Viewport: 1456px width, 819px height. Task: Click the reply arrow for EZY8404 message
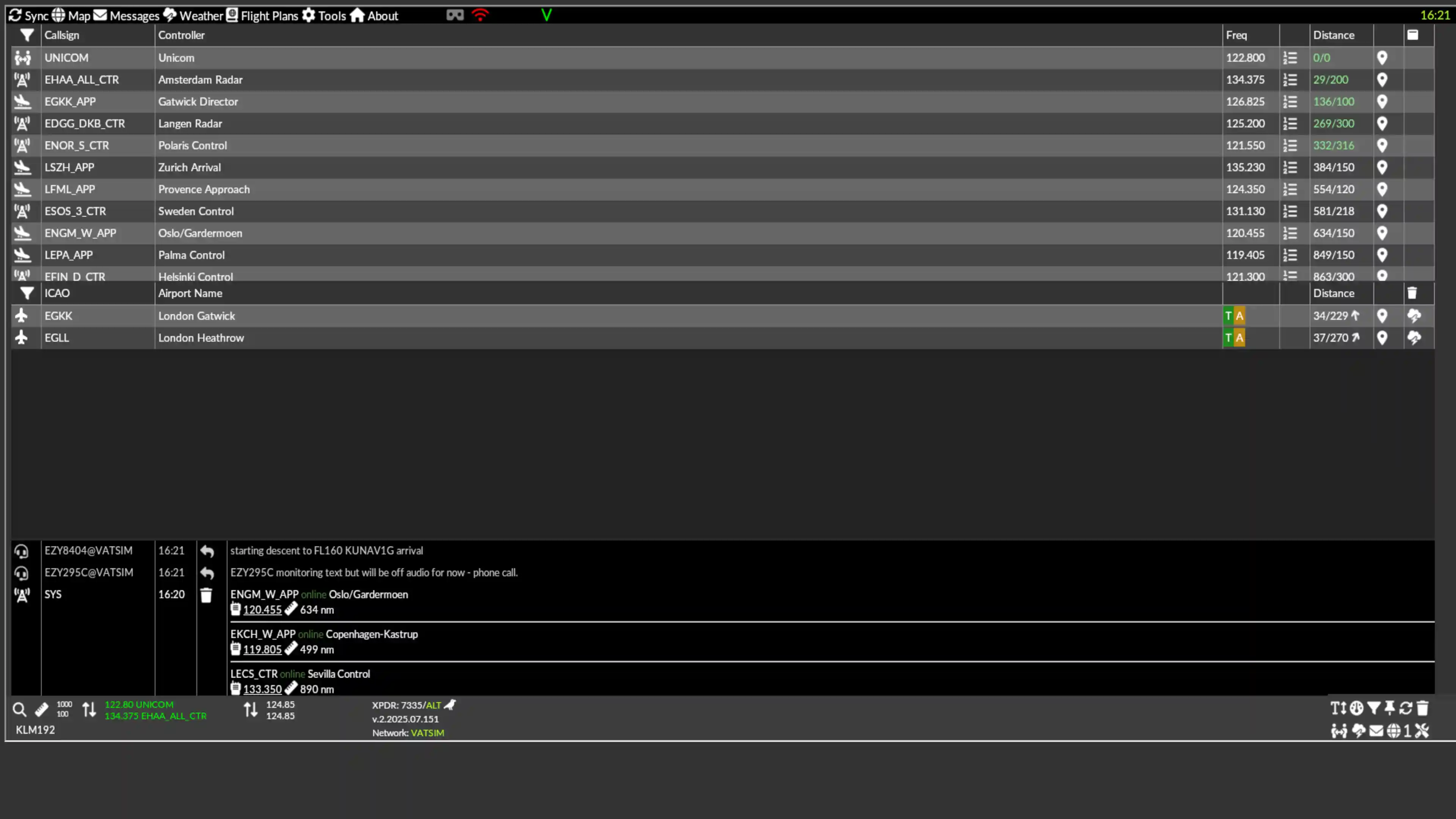(207, 551)
